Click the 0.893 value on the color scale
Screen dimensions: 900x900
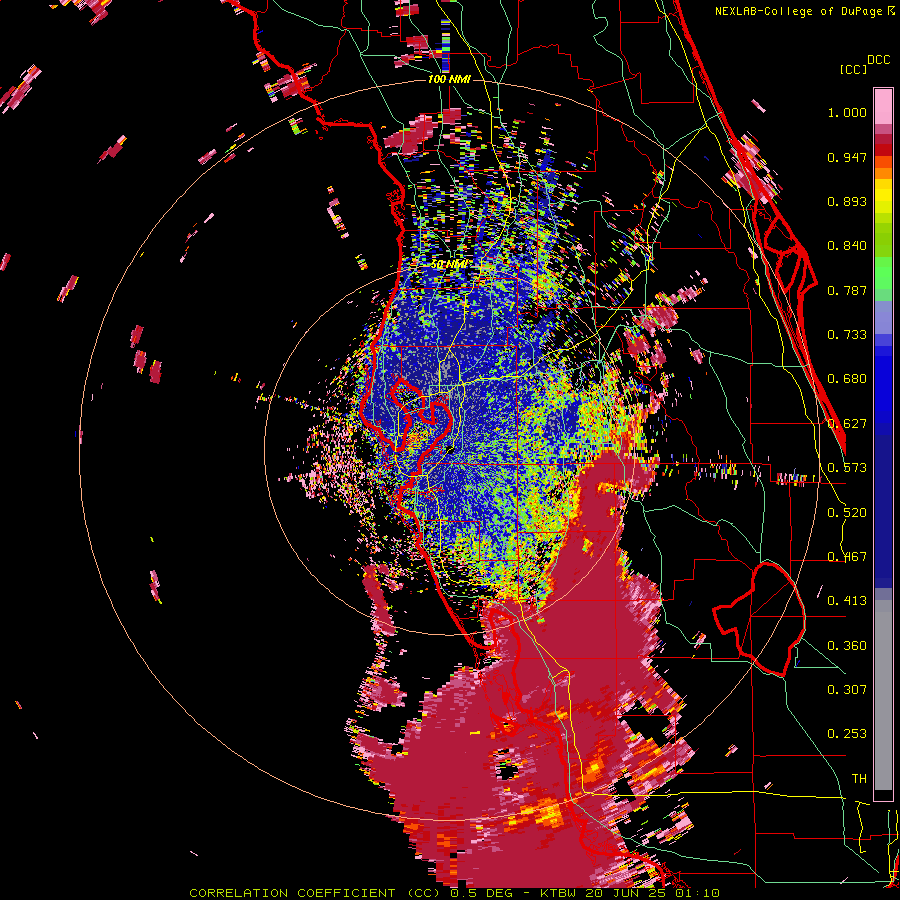[x=847, y=201]
